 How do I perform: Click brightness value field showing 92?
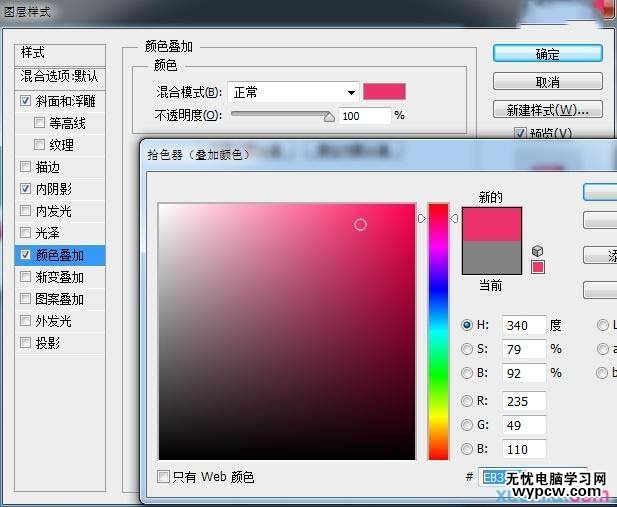click(x=524, y=373)
